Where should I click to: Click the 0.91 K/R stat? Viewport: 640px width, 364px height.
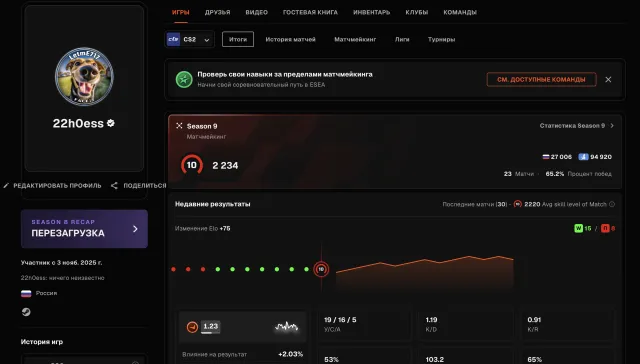pyautogui.click(x=534, y=324)
